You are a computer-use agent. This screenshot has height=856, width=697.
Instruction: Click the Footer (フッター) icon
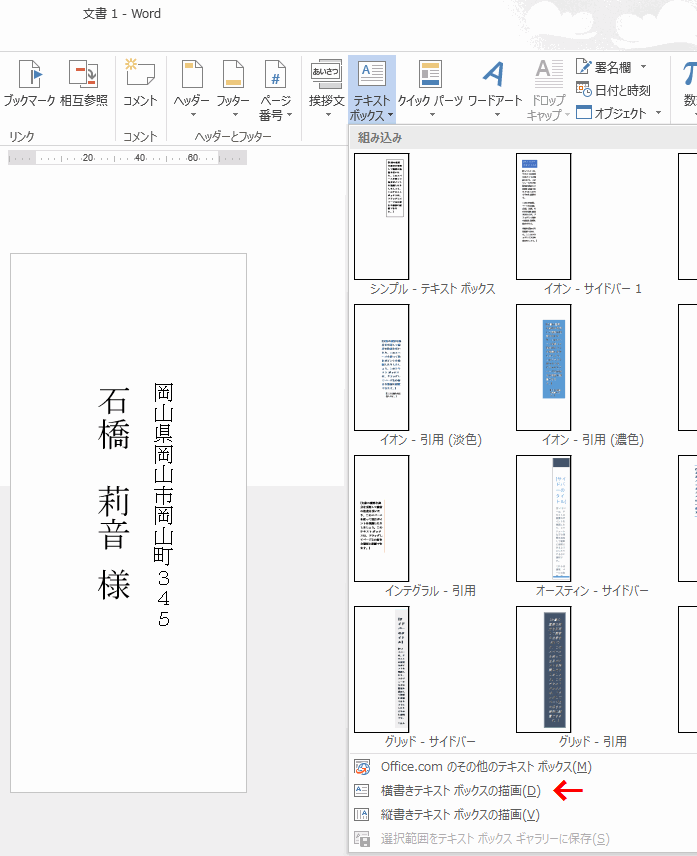point(233,74)
